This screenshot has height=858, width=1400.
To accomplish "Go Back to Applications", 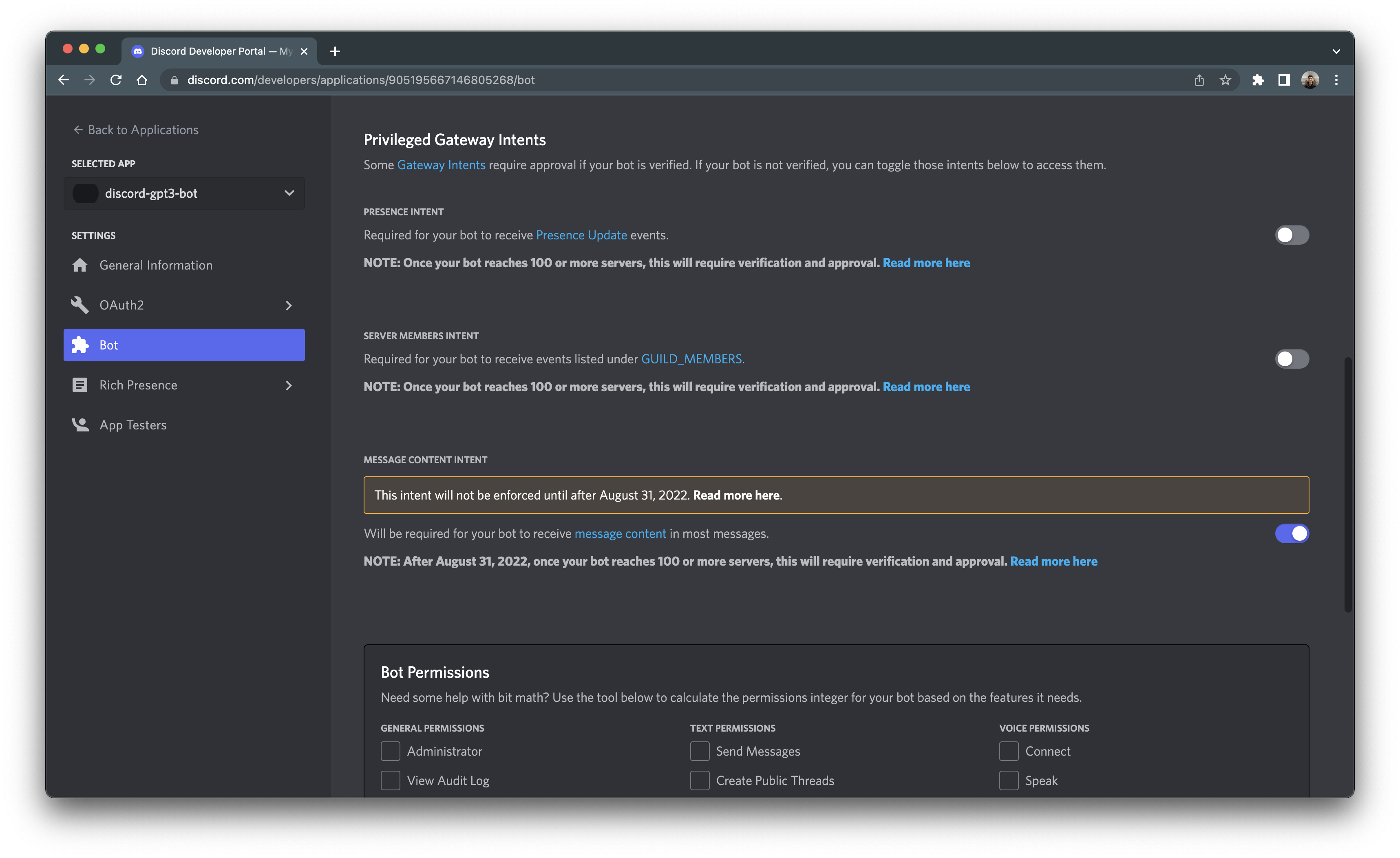I will 136,130.
